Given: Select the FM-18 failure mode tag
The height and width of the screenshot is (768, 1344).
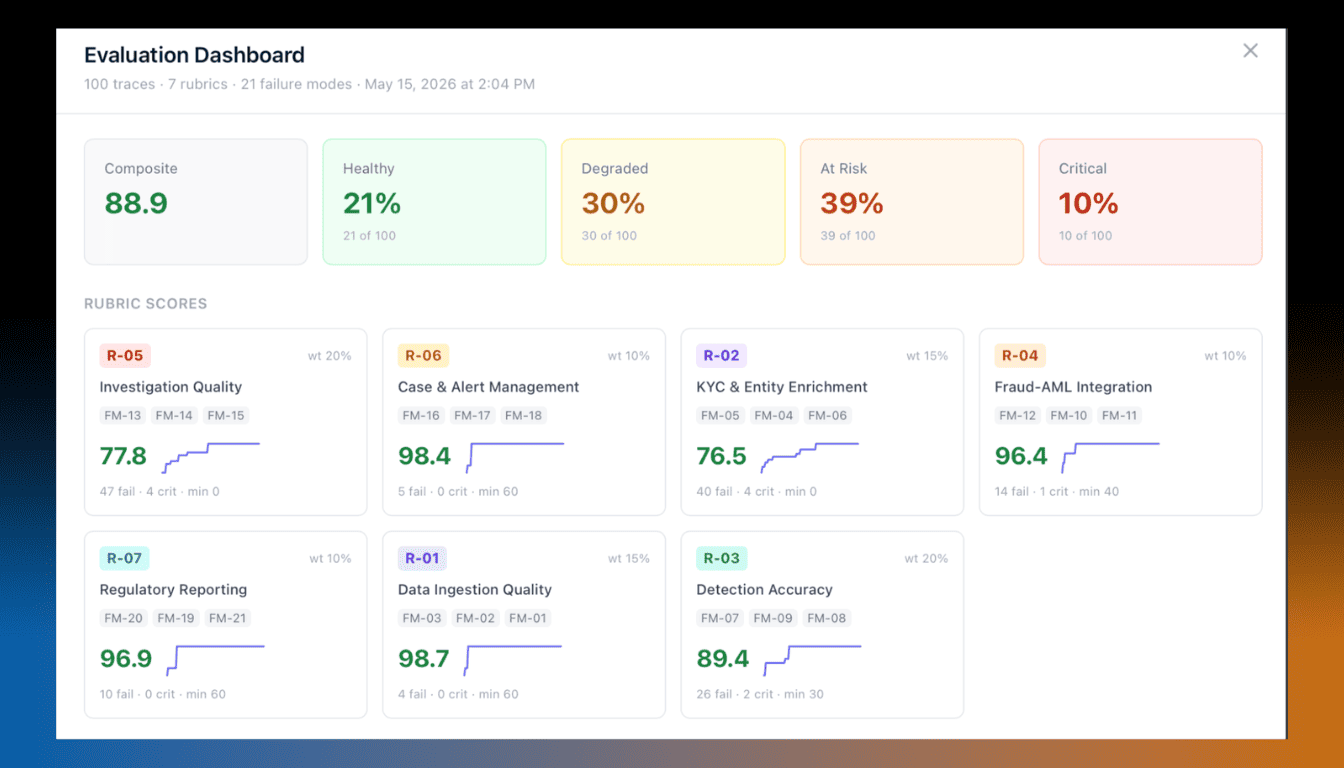Looking at the screenshot, I should click(524, 415).
